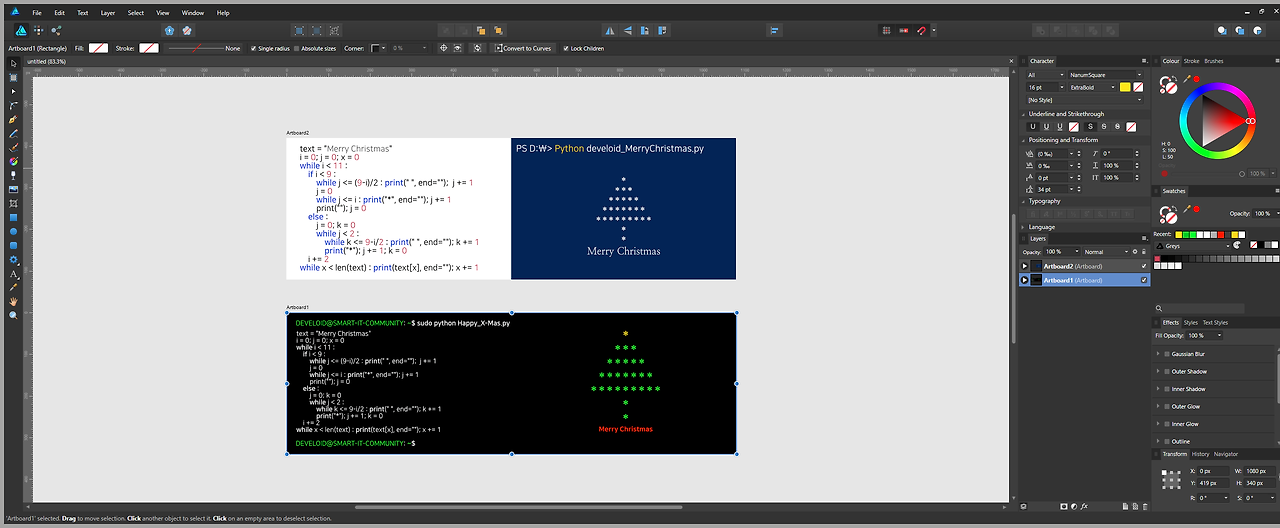This screenshot has width=1280, height=528.
Task: Open the Layer menu
Action: pyautogui.click(x=108, y=13)
